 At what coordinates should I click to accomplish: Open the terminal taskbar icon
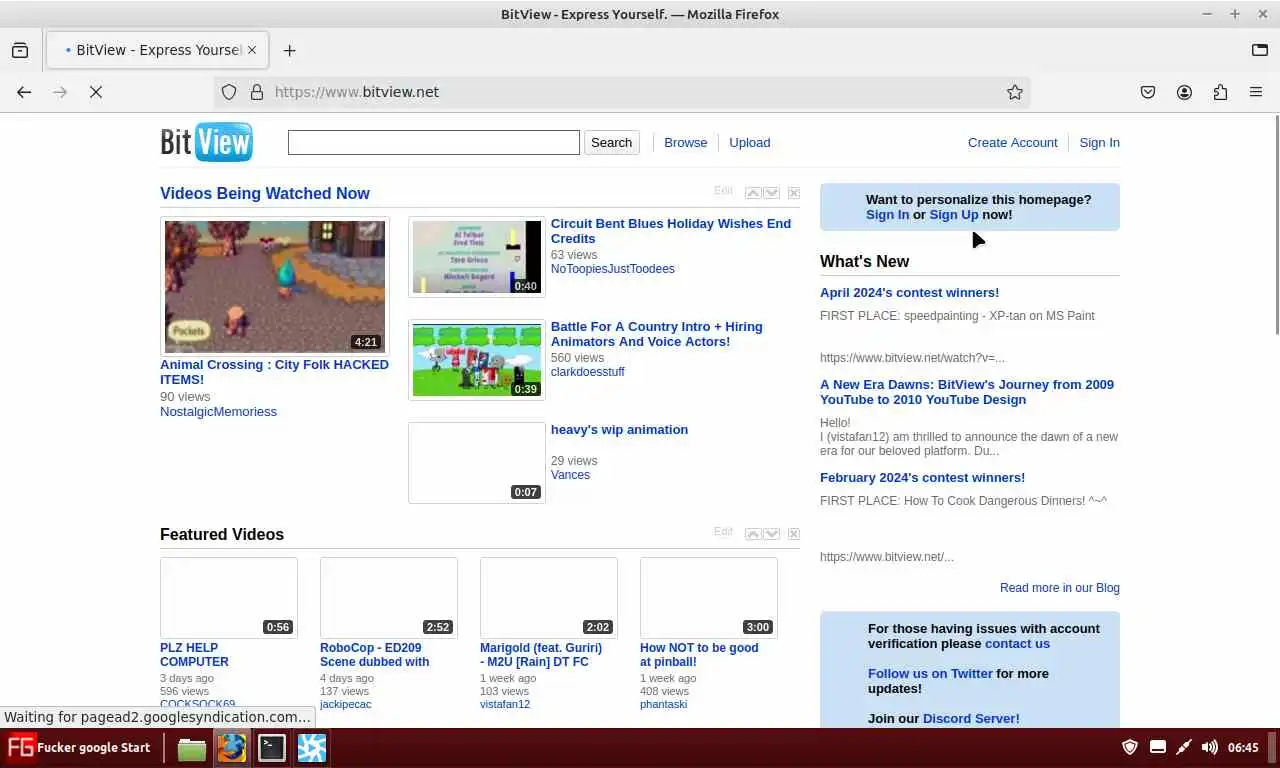click(x=271, y=748)
